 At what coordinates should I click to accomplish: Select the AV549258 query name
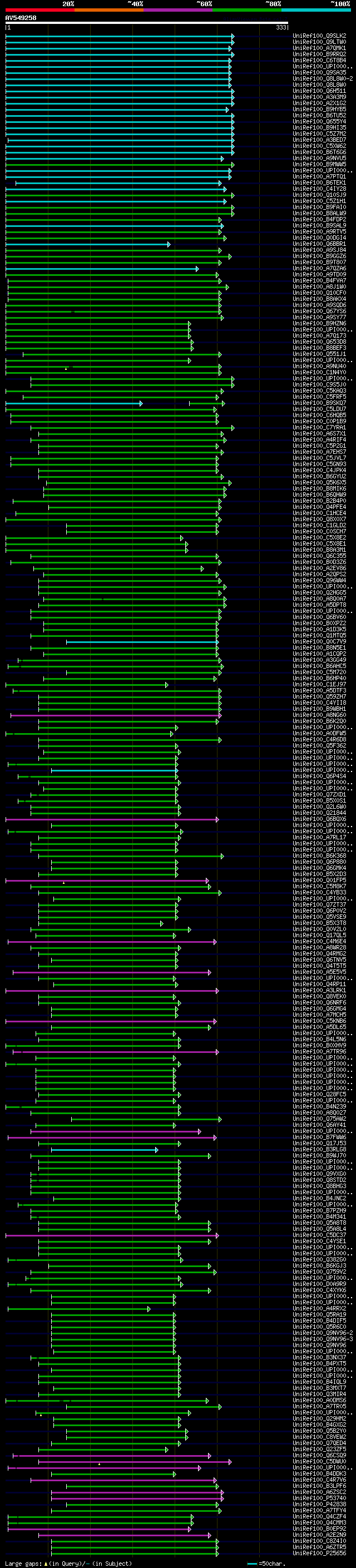coord(21,18)
